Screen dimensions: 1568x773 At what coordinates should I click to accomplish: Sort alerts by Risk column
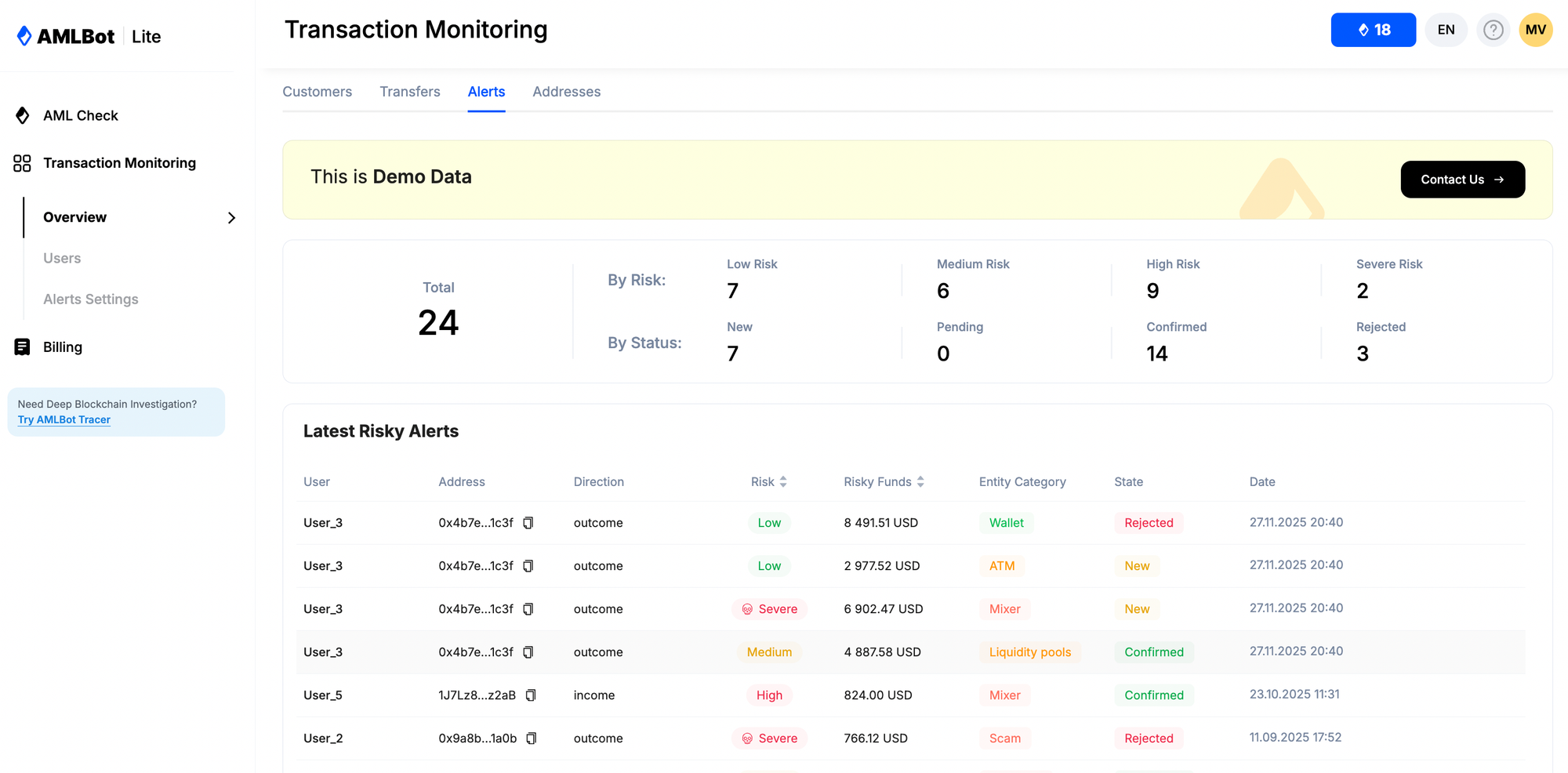click(x=782, y=482)
